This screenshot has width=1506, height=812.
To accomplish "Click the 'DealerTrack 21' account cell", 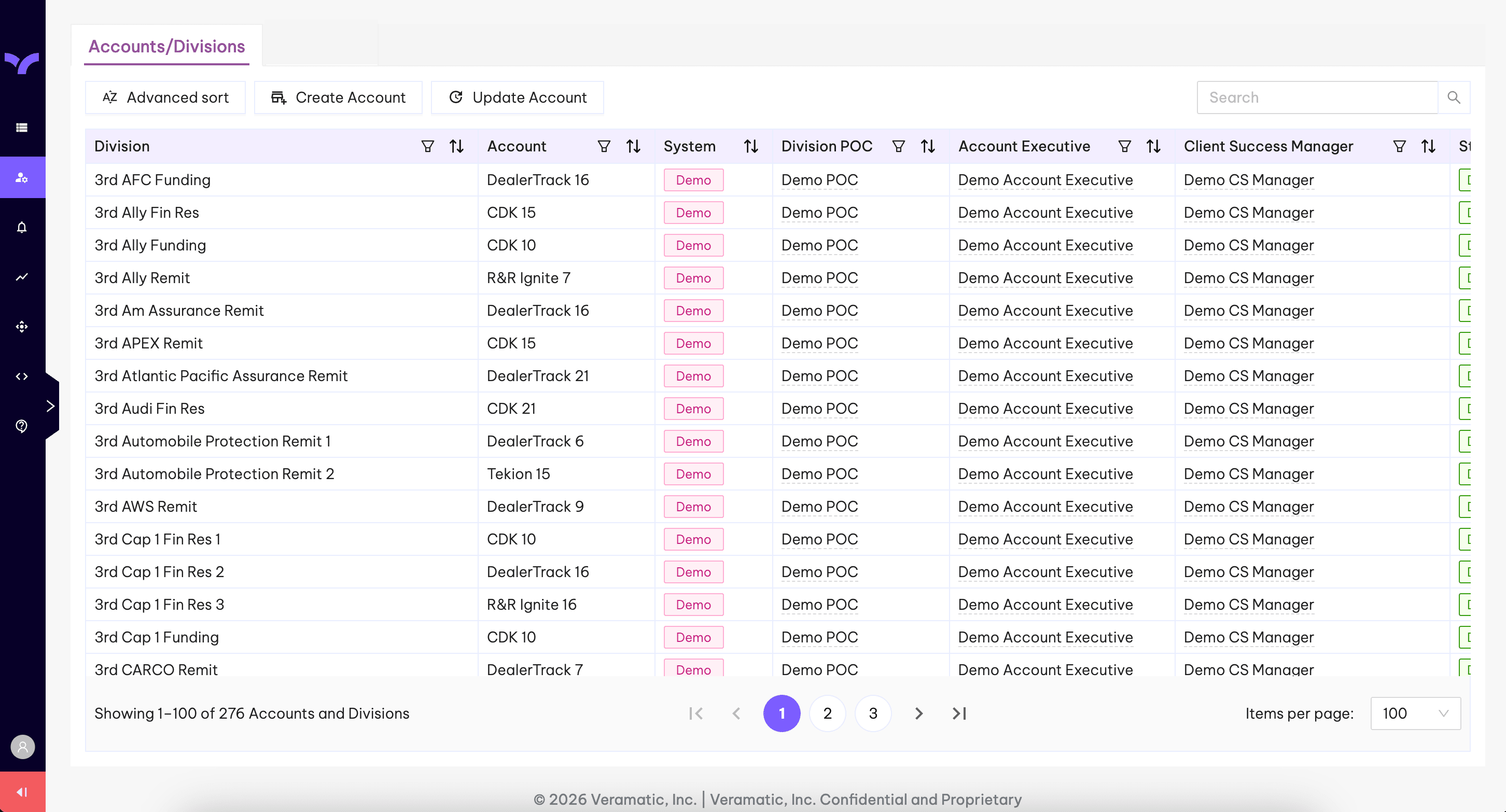I will click(x=566, y=376).
